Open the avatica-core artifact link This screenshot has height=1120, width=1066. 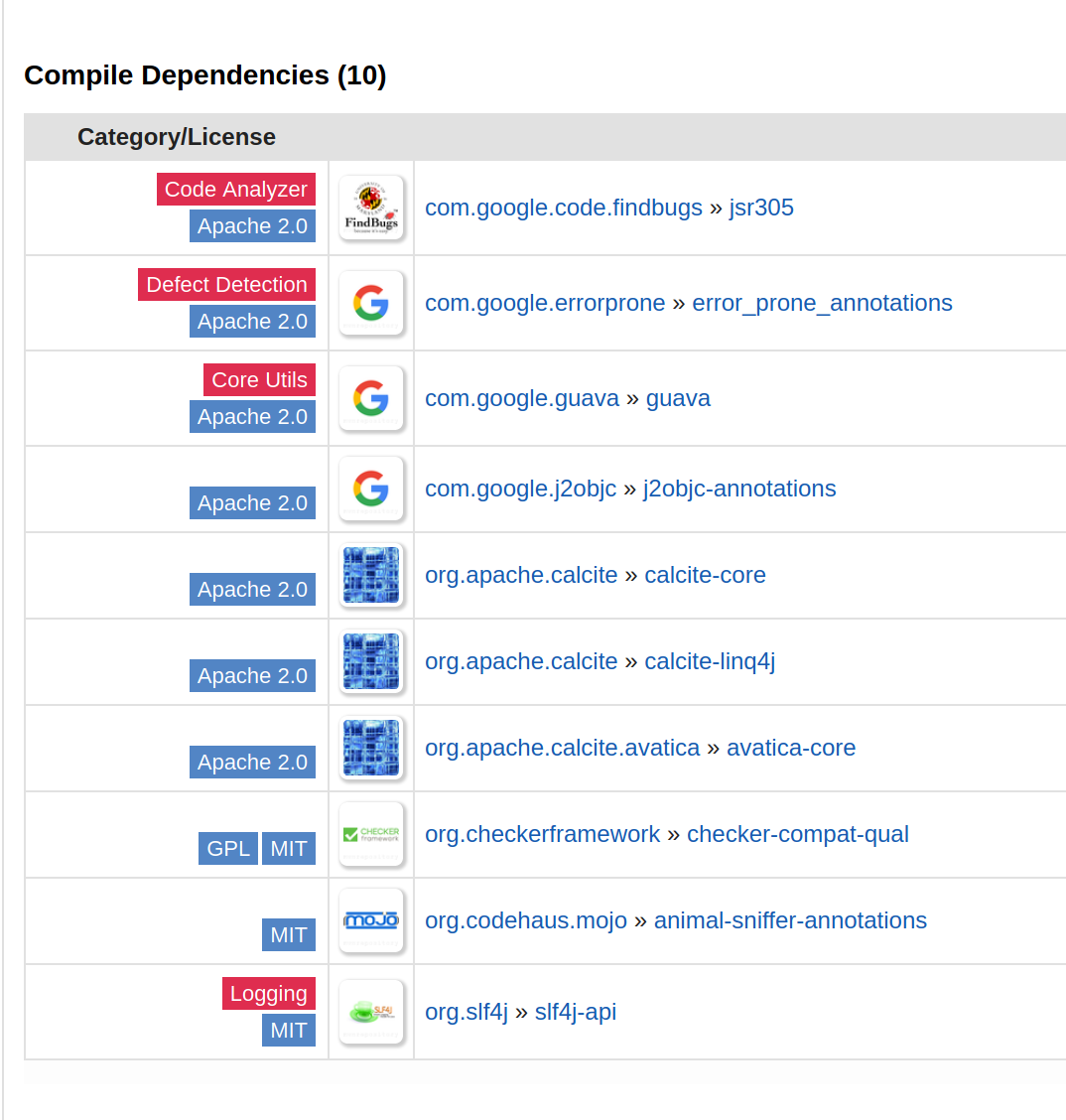pos(791,749)
